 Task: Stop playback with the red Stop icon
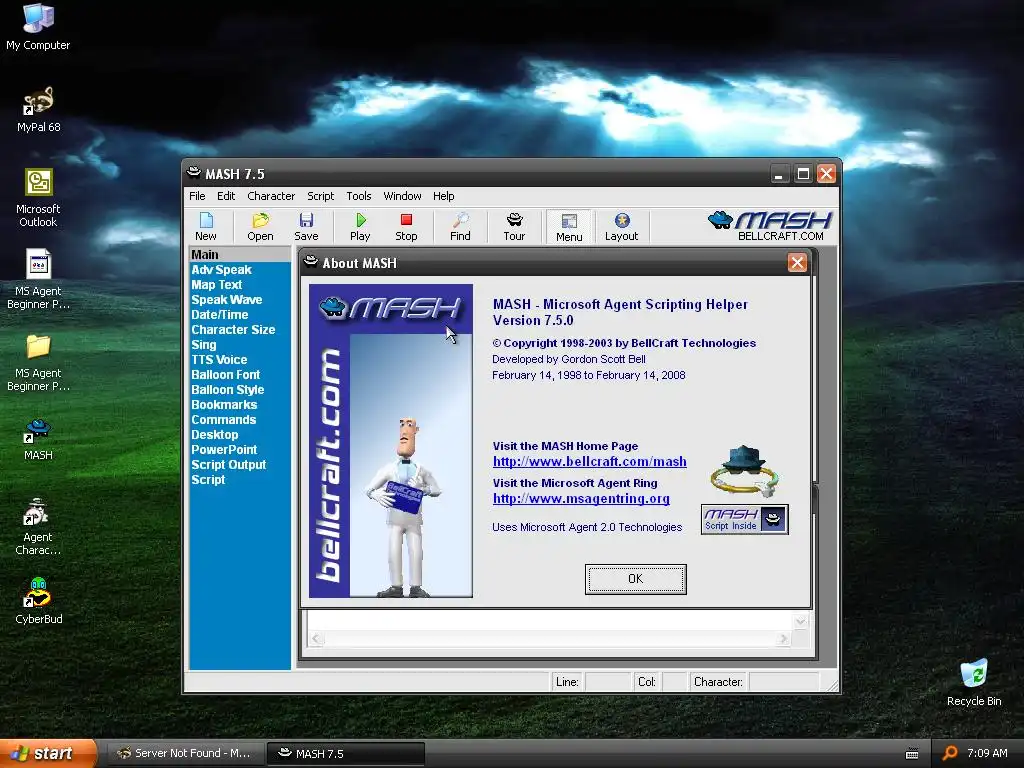(x=406, y=227)
